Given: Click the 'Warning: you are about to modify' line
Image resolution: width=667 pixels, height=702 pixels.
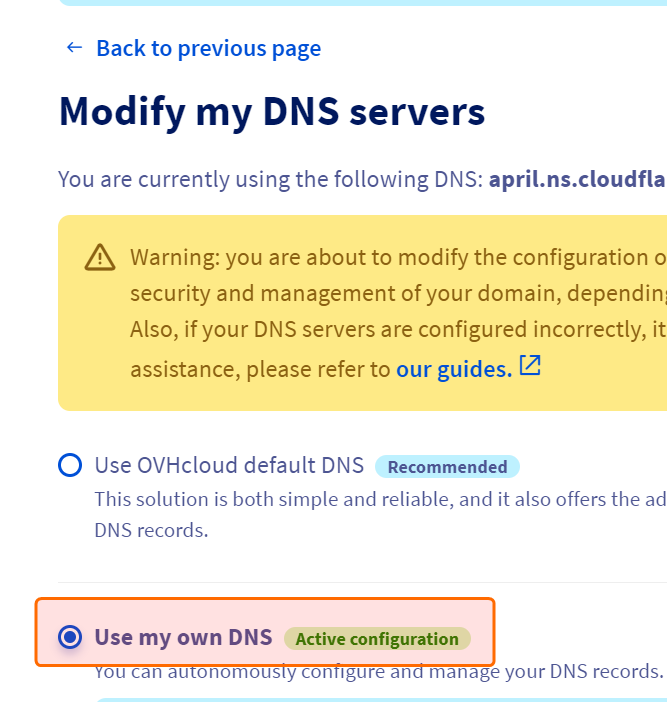Looking at the screenshot, I should point(398,257).
